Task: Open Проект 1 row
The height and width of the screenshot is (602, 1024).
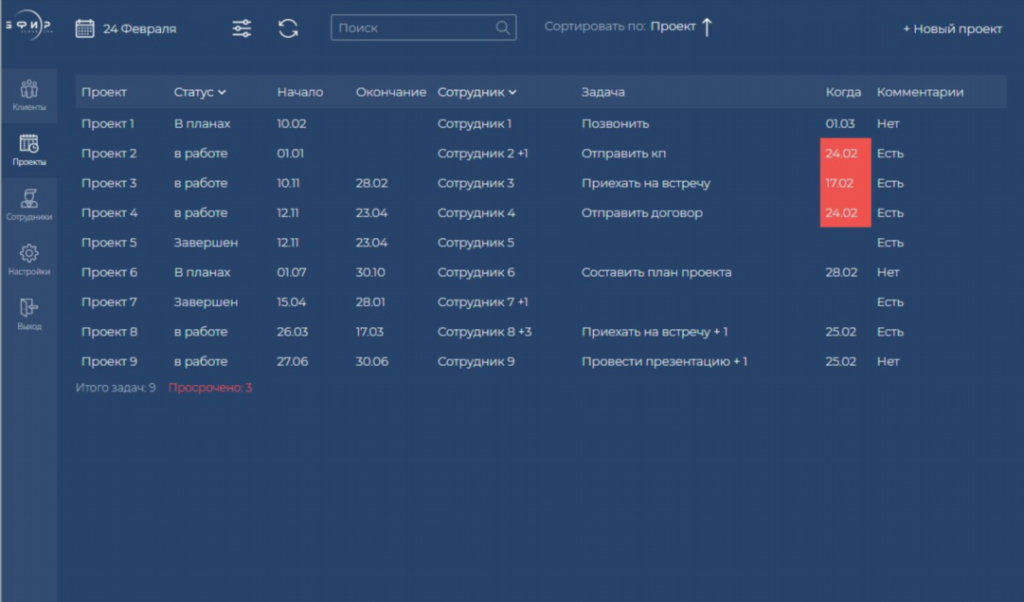Action: pyautogui.click(x=541, y=123)
